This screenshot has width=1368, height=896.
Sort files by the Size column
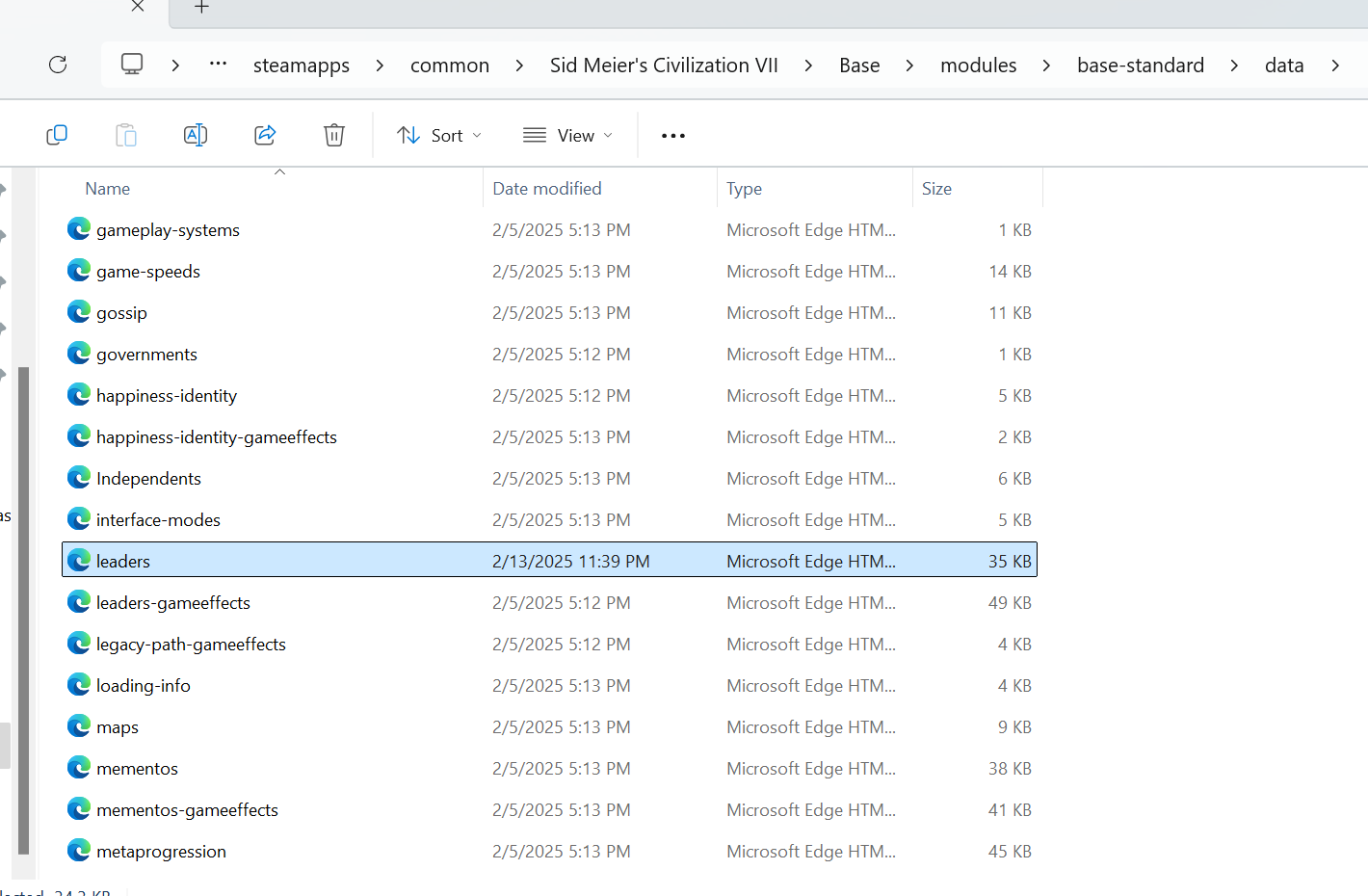[936, 189]
